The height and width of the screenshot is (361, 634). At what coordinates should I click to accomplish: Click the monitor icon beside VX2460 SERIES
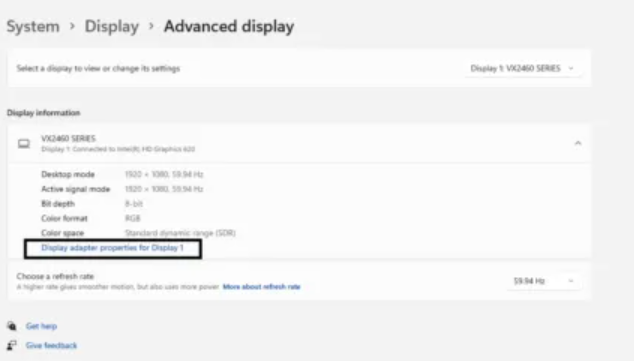[24, 144]
